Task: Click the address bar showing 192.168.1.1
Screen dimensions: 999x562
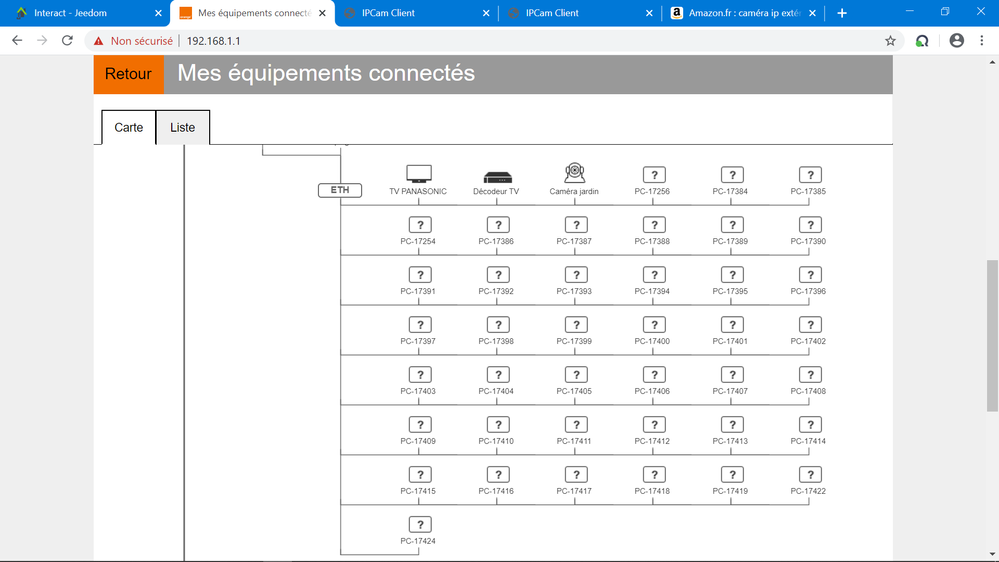Action: (x=213, y=41)
